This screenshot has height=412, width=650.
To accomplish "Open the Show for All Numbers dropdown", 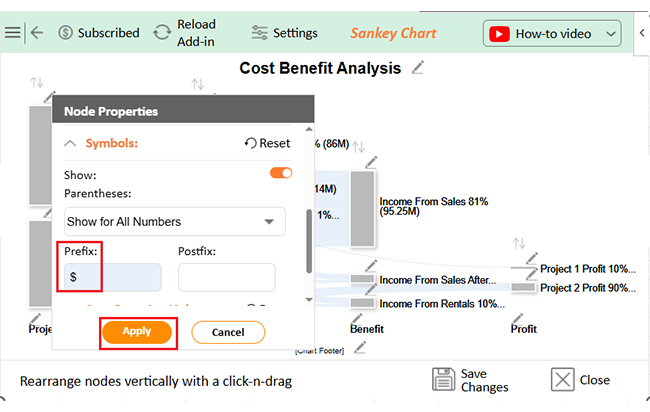I will pos(175,222).
